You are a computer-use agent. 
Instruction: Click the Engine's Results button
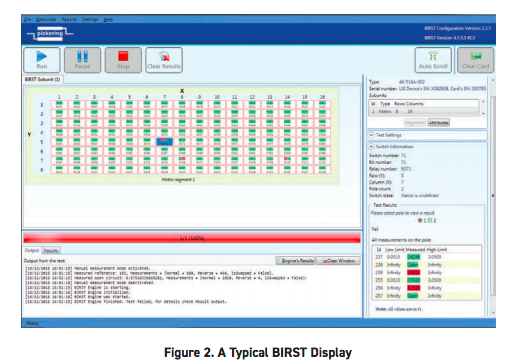coord(296,261)
